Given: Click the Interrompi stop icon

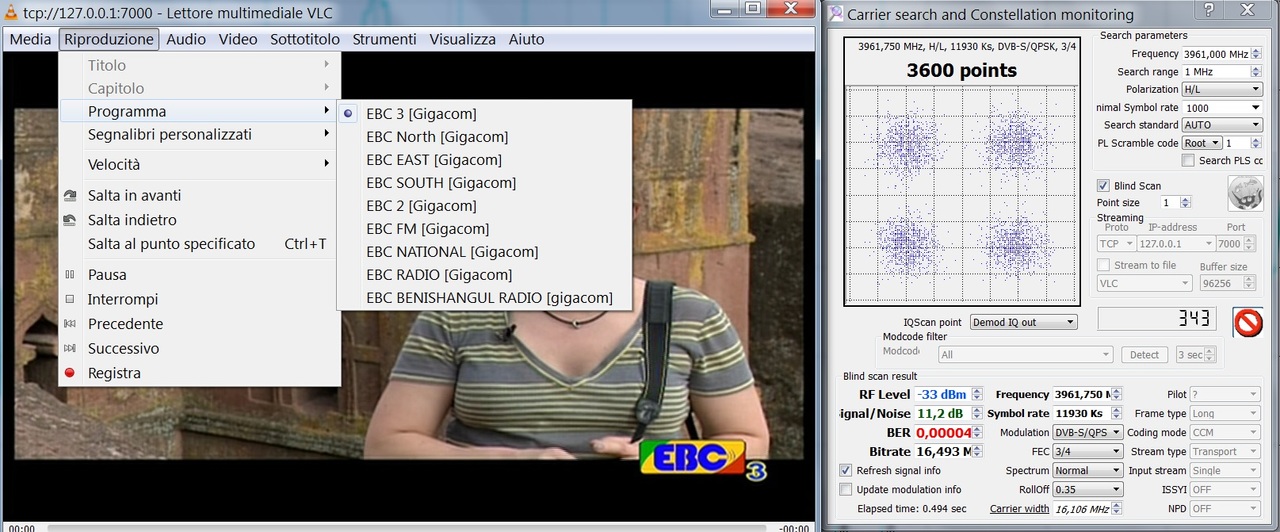Looking at the screenshot, I should click(69, 299).
